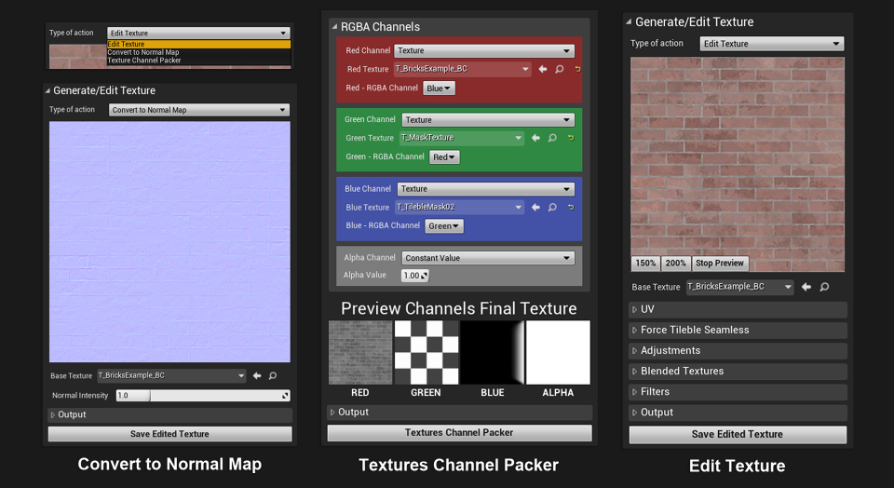Reset the Red Texture to default
This screenshot has height=488, width=894.
click(577, 69)
